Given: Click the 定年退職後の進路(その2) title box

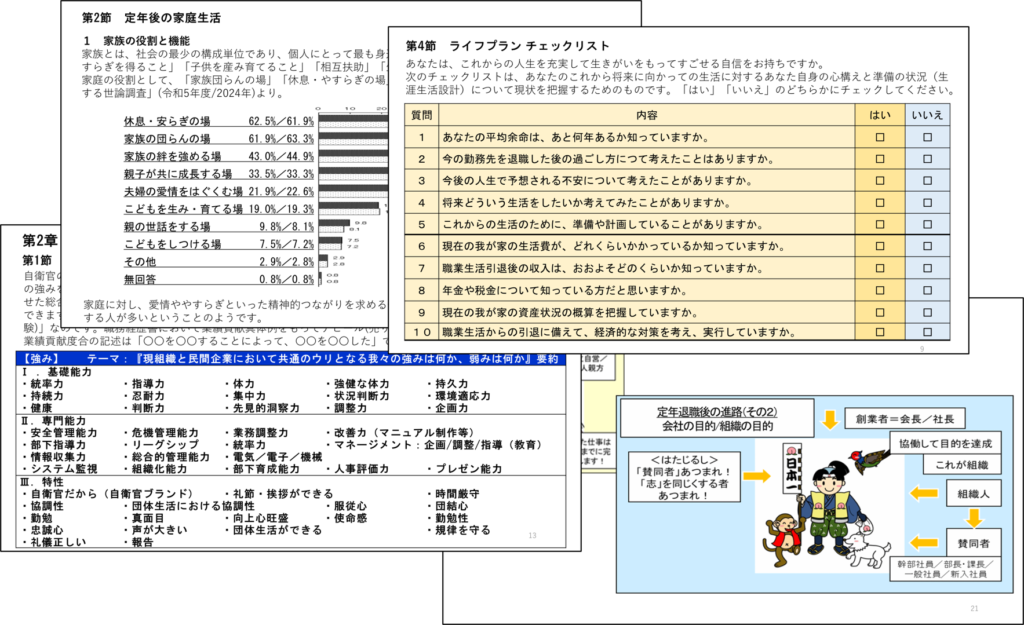Looking at the screenshot, I should (x=717, y=419).
